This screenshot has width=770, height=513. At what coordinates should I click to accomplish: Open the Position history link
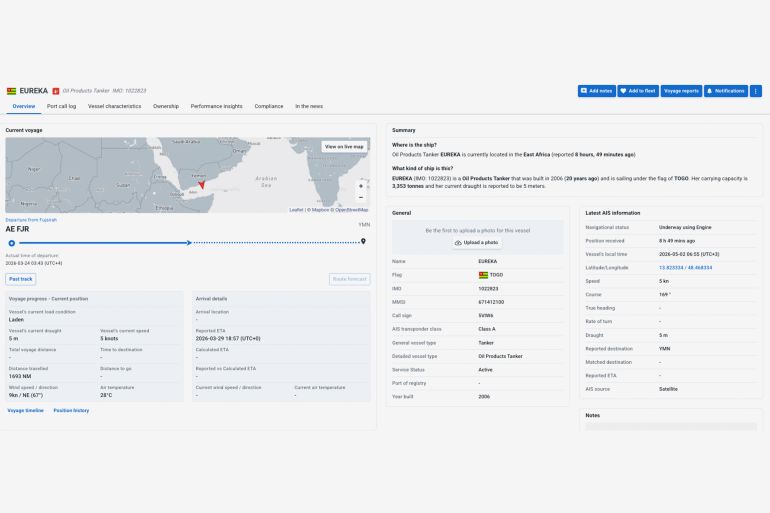point(71,410)
